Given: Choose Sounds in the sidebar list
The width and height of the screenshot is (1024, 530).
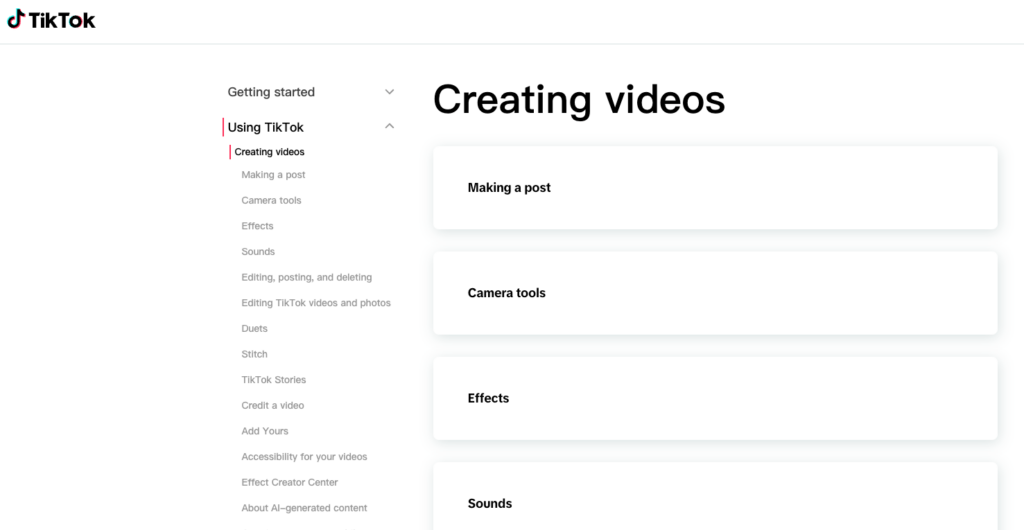Looking at the screenshot, I should pyautogui.click(x=258, y=252).
